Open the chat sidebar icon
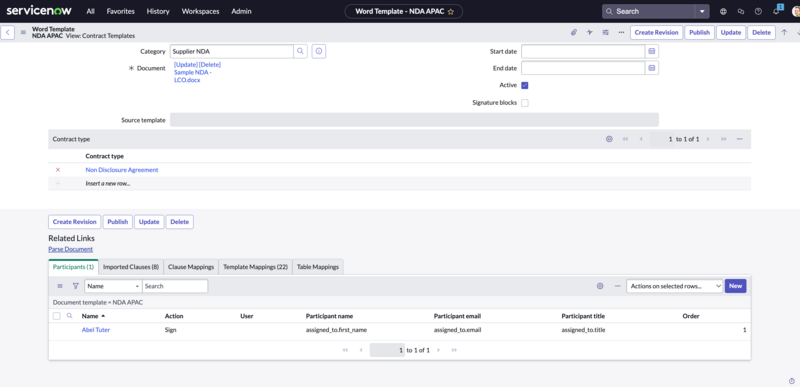800x387 pixels. point(741,11)
